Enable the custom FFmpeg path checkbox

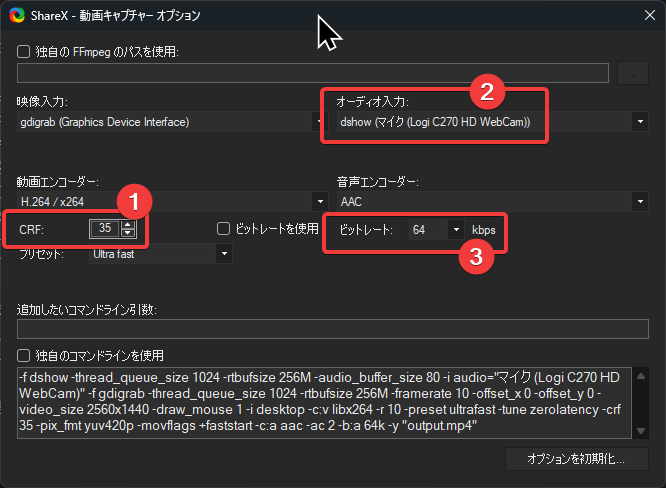point(24,51)
